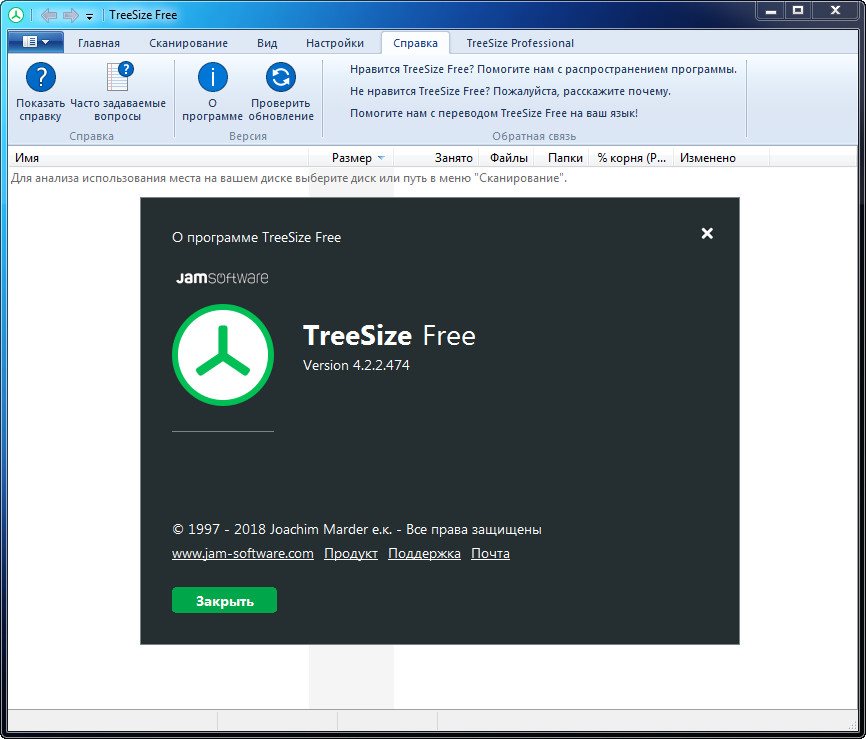Click the About program info icon
Screen dimensions: 866x739
213,77
